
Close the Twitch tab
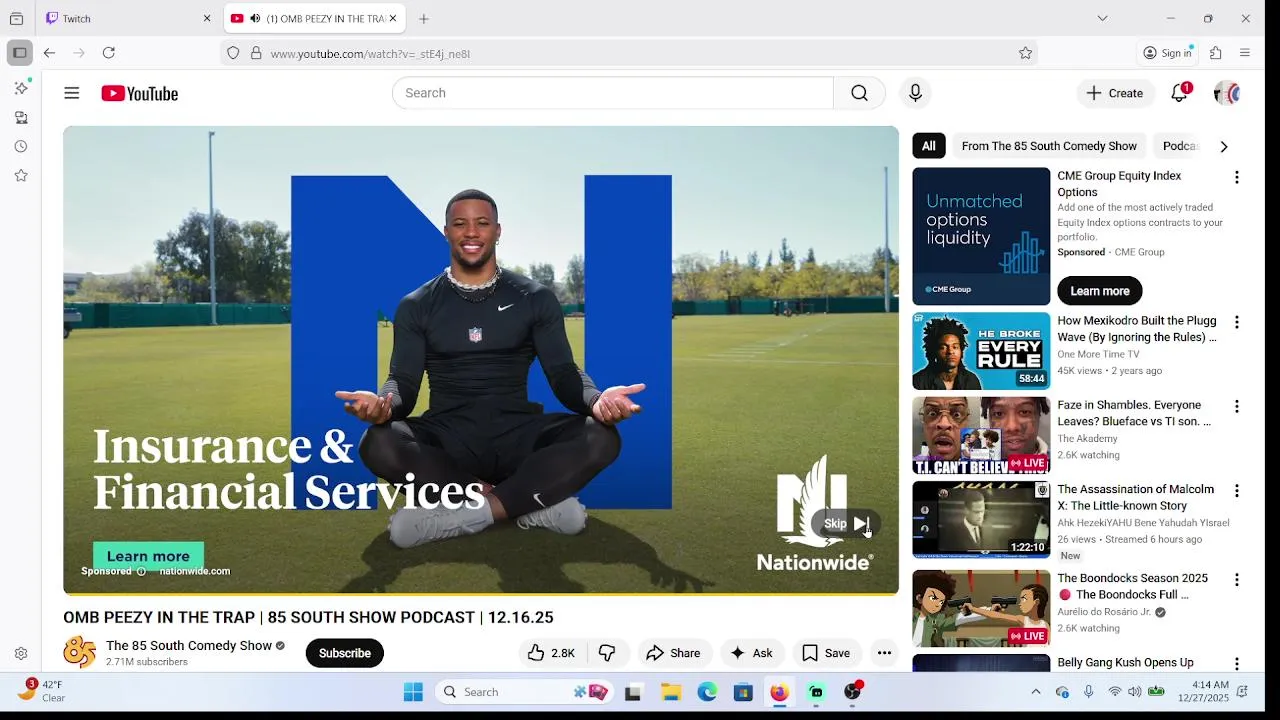click(207, 18)
